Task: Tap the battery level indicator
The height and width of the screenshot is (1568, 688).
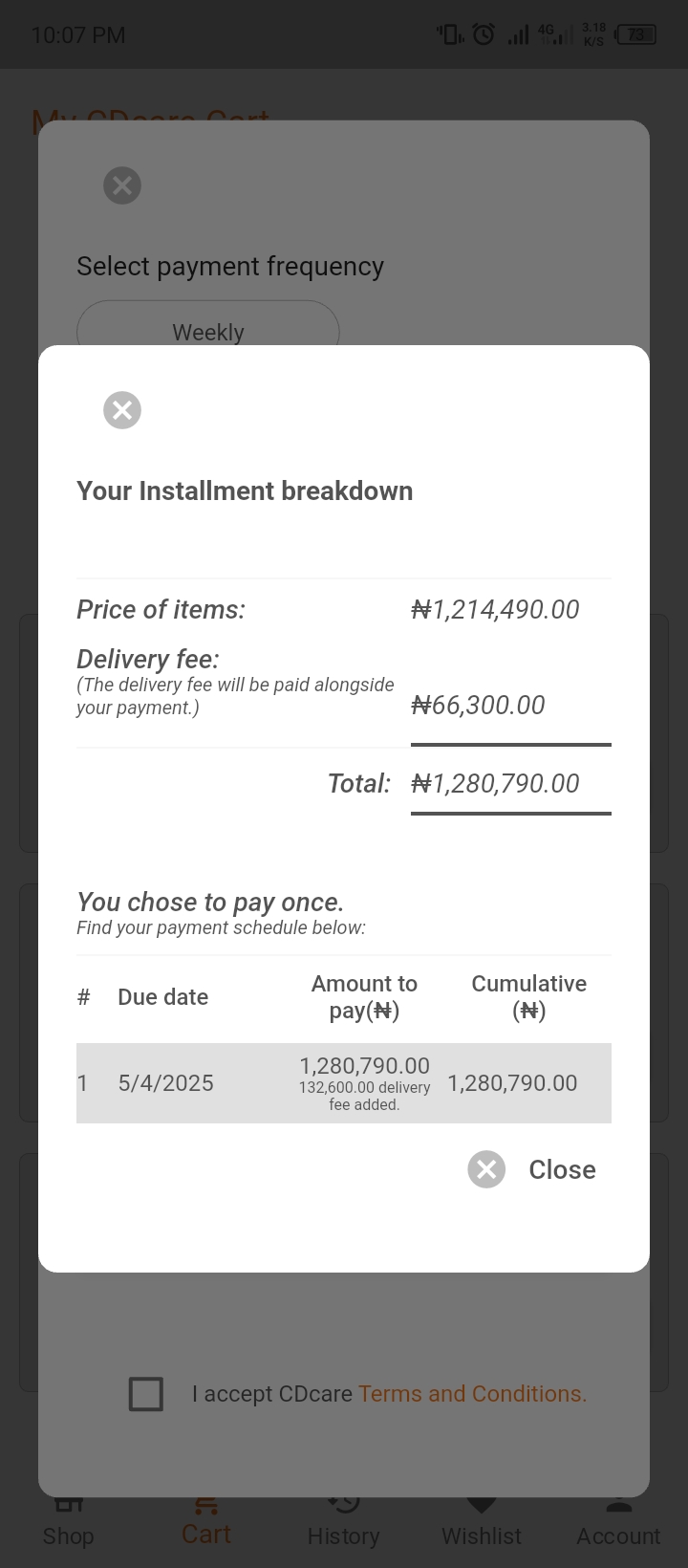Action: (636, 35)
